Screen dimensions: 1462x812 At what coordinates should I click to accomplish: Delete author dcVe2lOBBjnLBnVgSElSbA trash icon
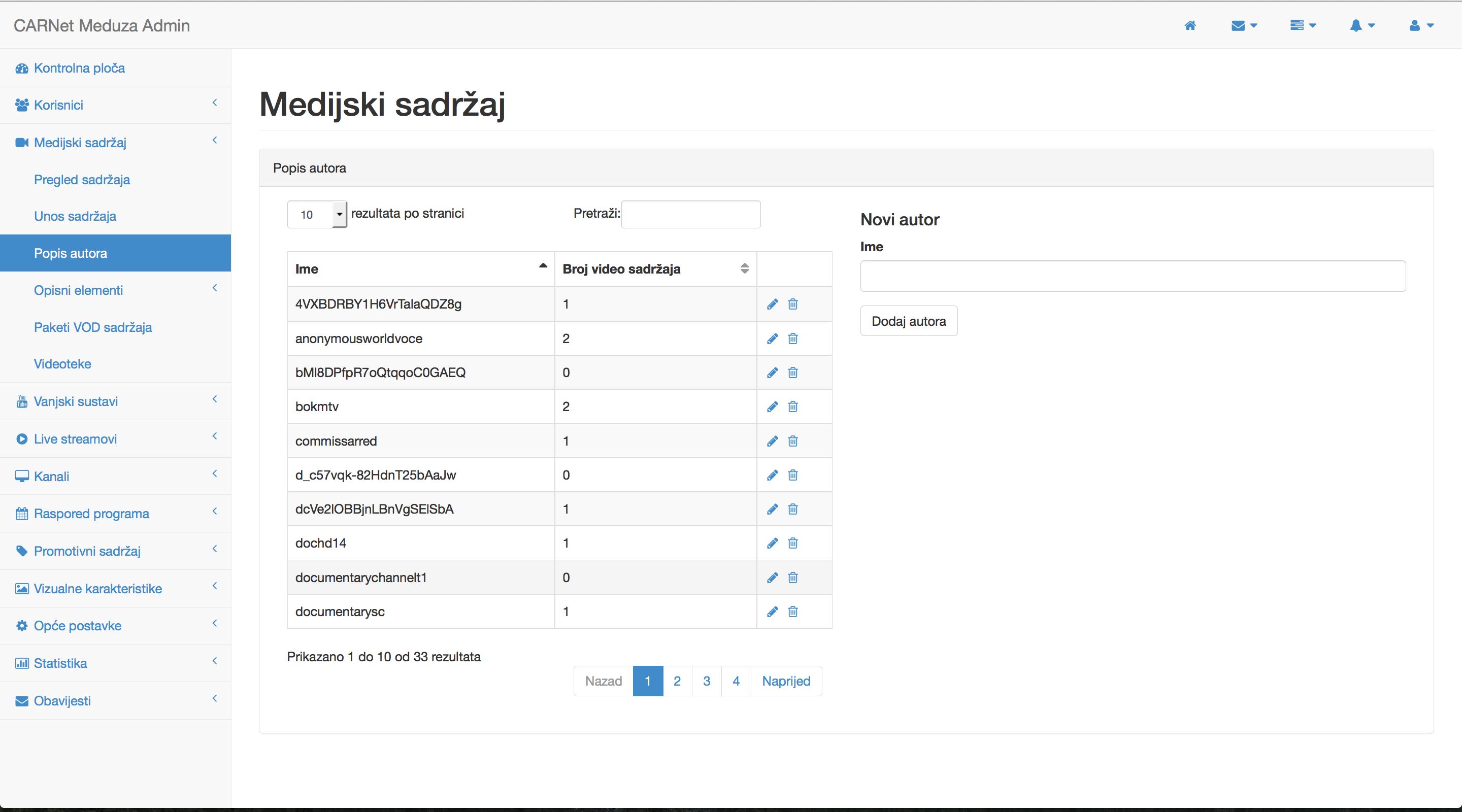[793, 509]
